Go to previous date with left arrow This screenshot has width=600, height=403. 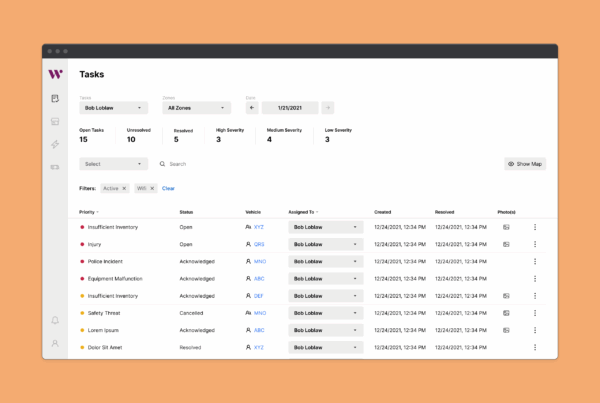point(252,108)
